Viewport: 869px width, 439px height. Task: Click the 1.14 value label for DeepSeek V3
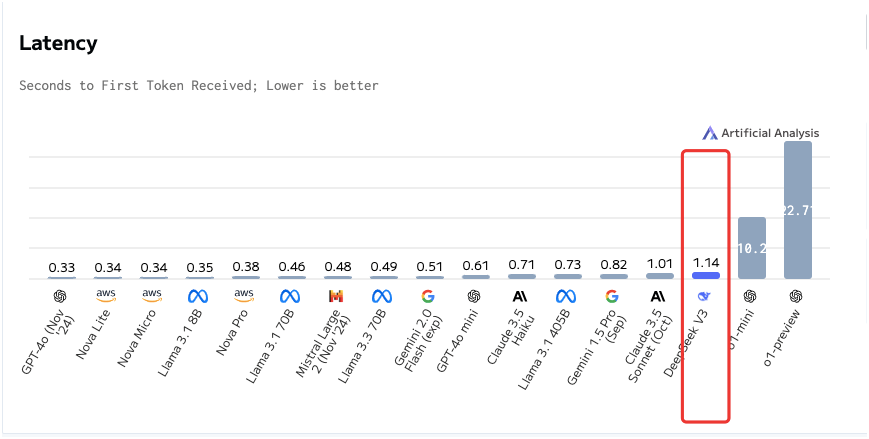pyautogui.click(x=705, y=262)
